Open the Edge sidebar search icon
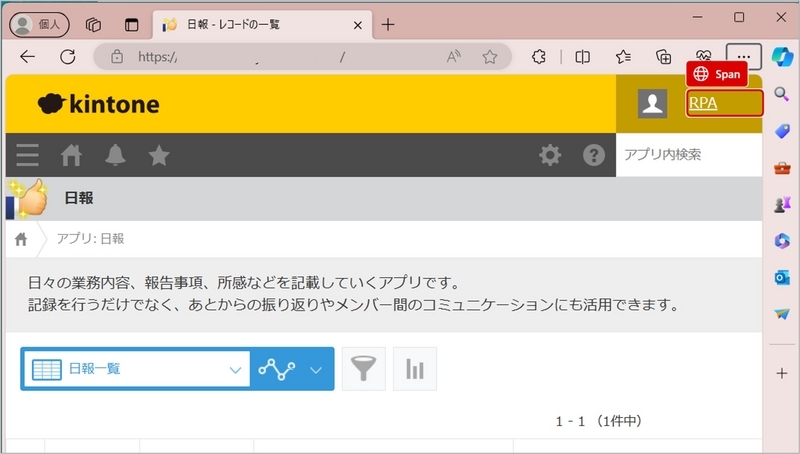 782,94
